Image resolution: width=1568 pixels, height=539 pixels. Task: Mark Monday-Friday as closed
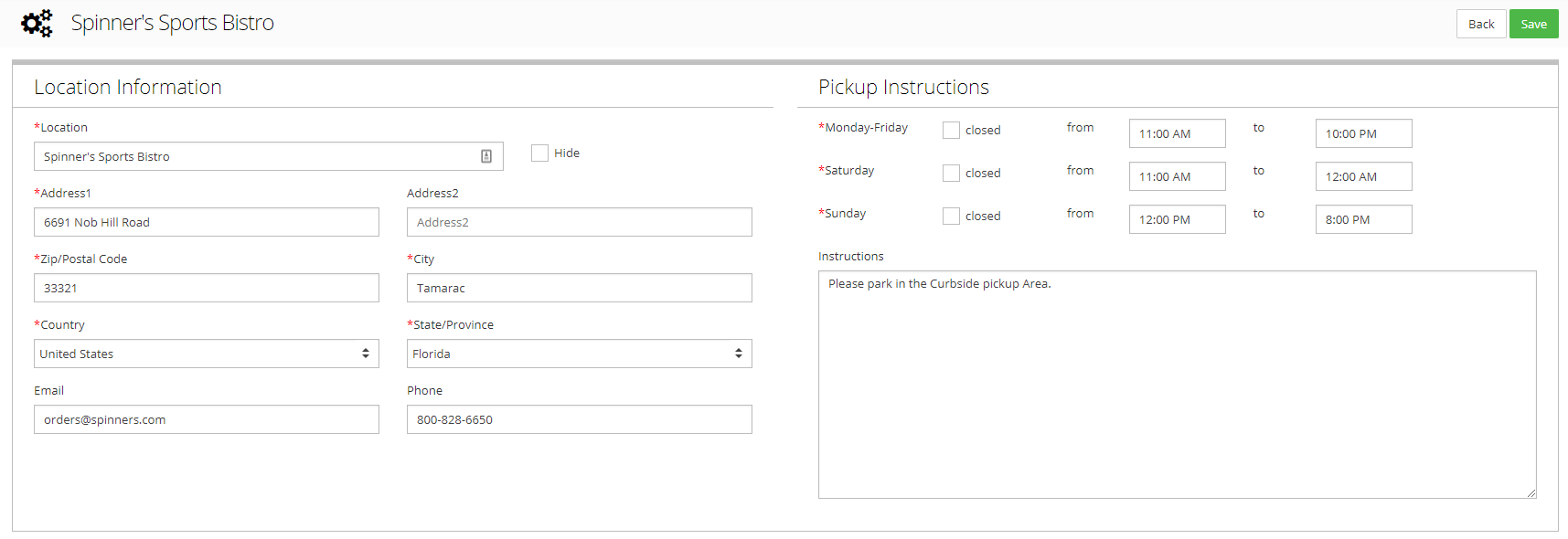(952, 131)
